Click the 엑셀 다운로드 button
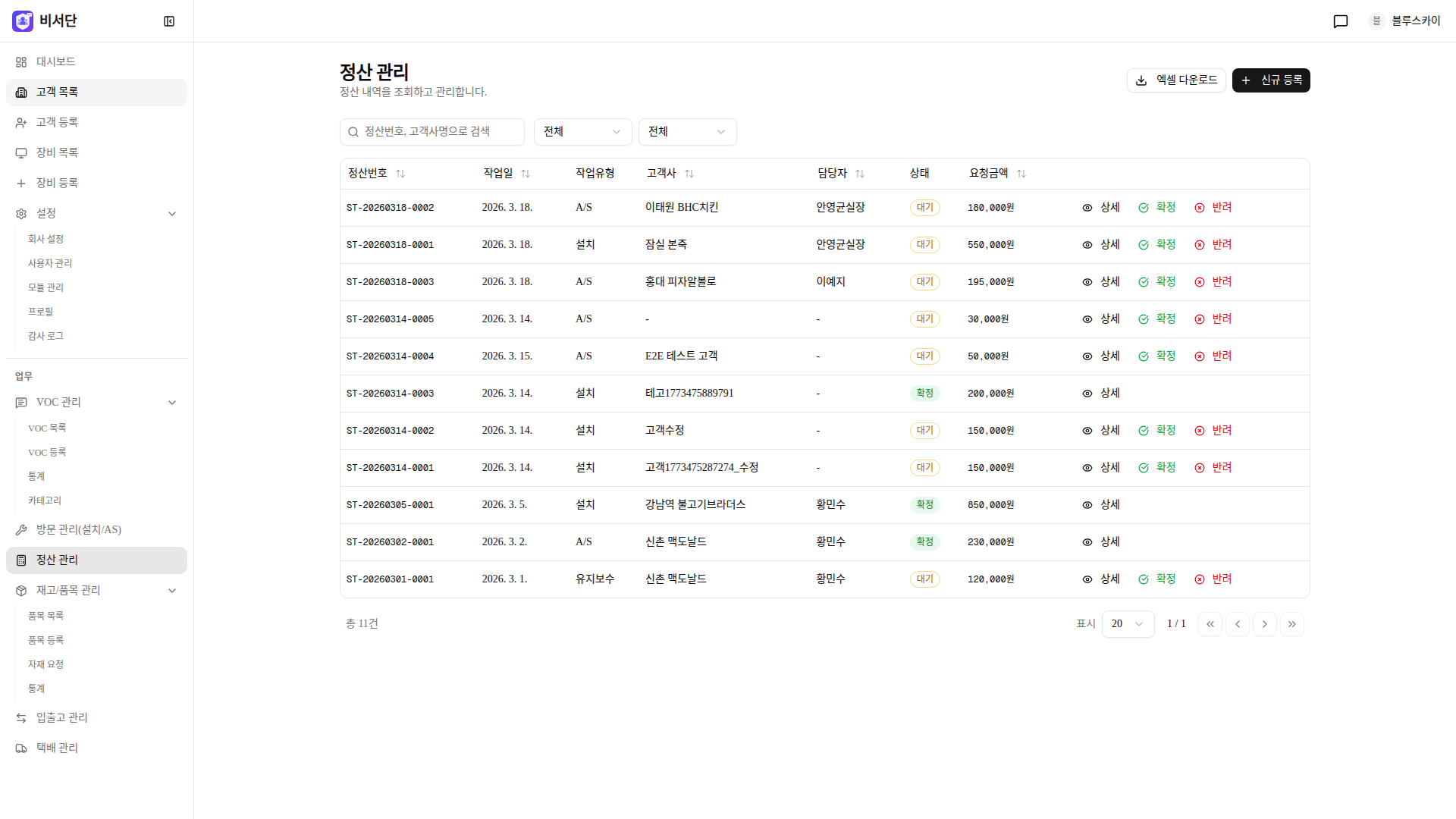 [x=1176, y=80]
